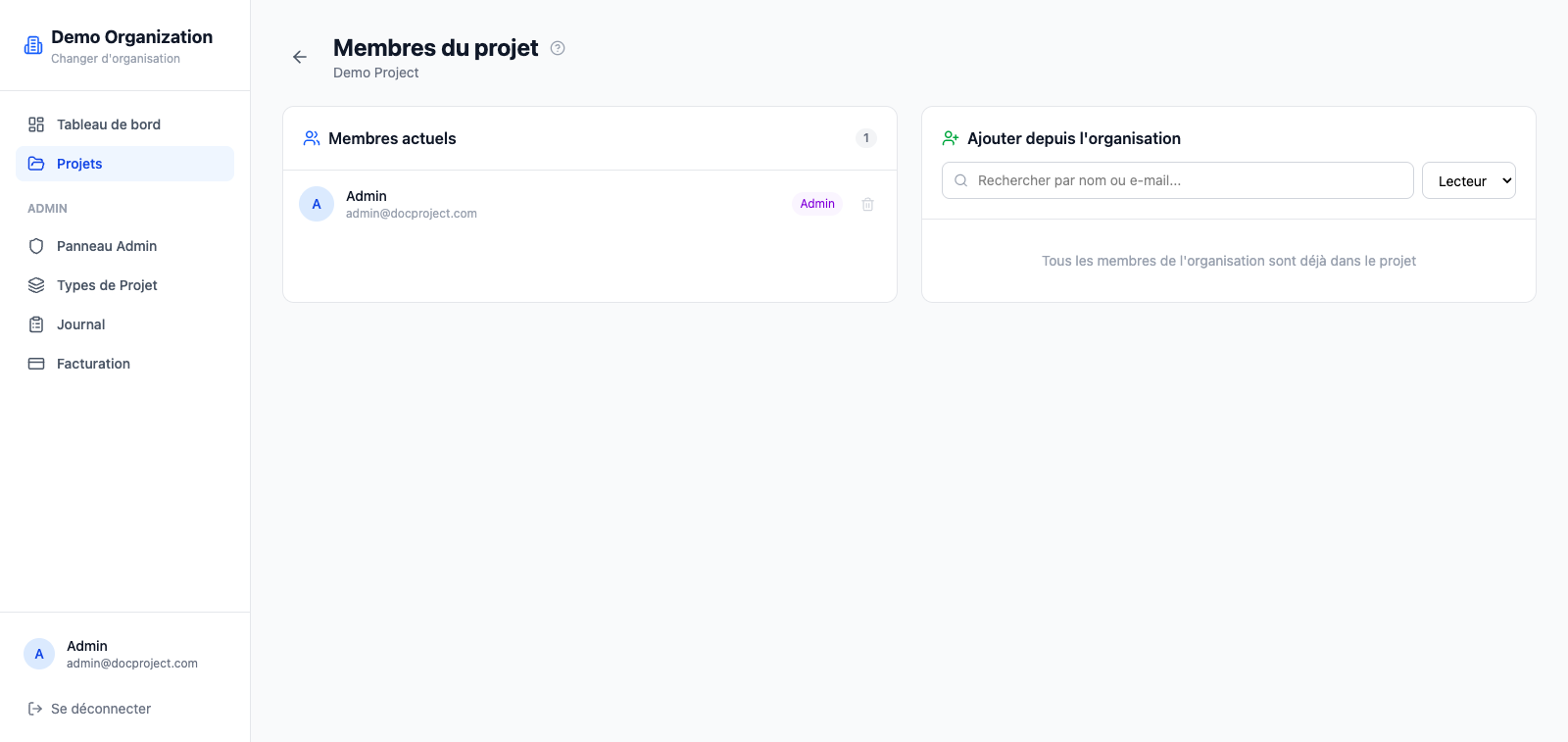Screen dimensions: 1568x742
Task: Click the Admin avatar in sidebar footer
Action: pyautogui.click(x=39, y=654)
